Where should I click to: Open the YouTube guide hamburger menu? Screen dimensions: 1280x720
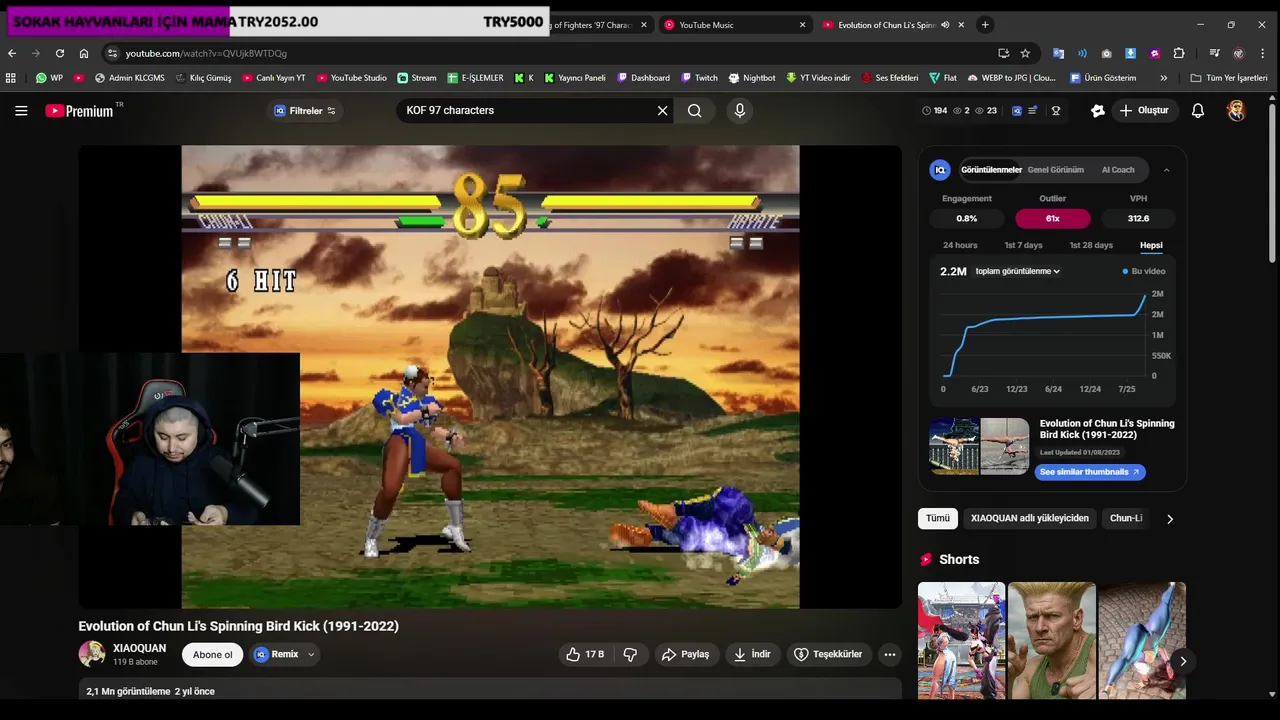(21, 111)
